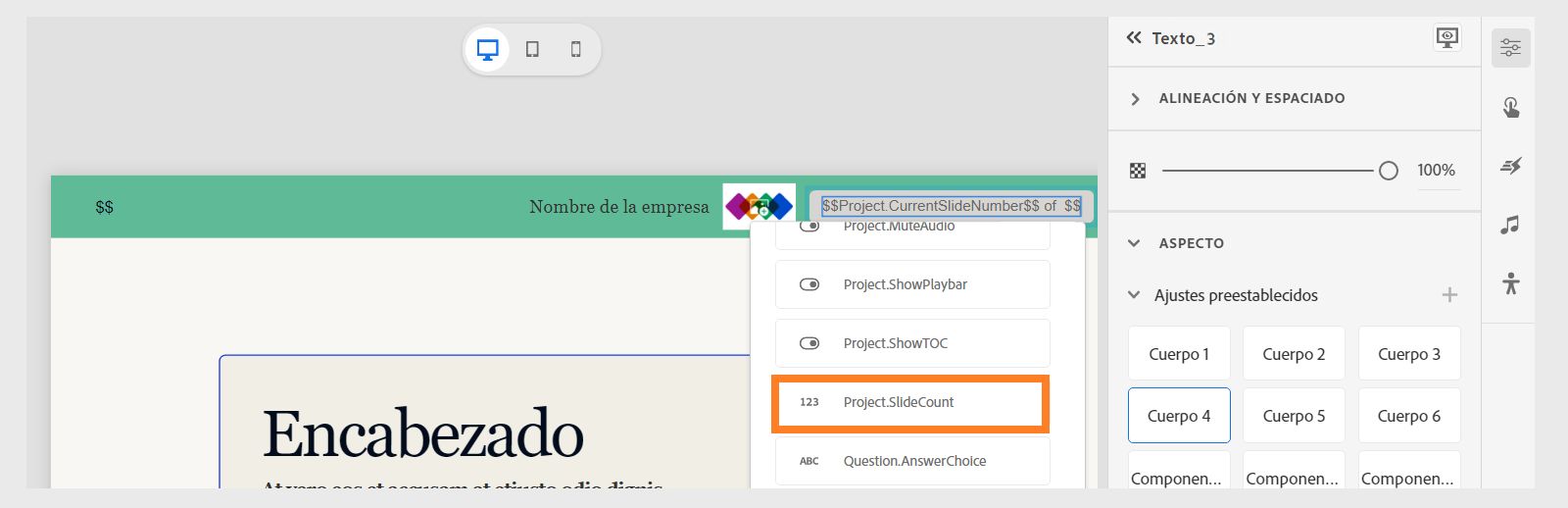This screenshot has height=508, width=1568.
Task: Open the visual properties sliders panel
Action: click(x=1510, y=48)
